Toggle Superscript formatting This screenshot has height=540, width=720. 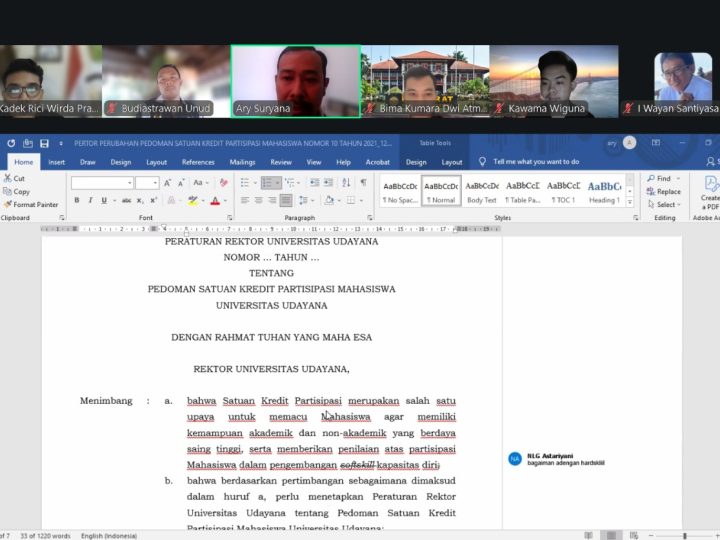pyautogui.click(x=154, y=200)
